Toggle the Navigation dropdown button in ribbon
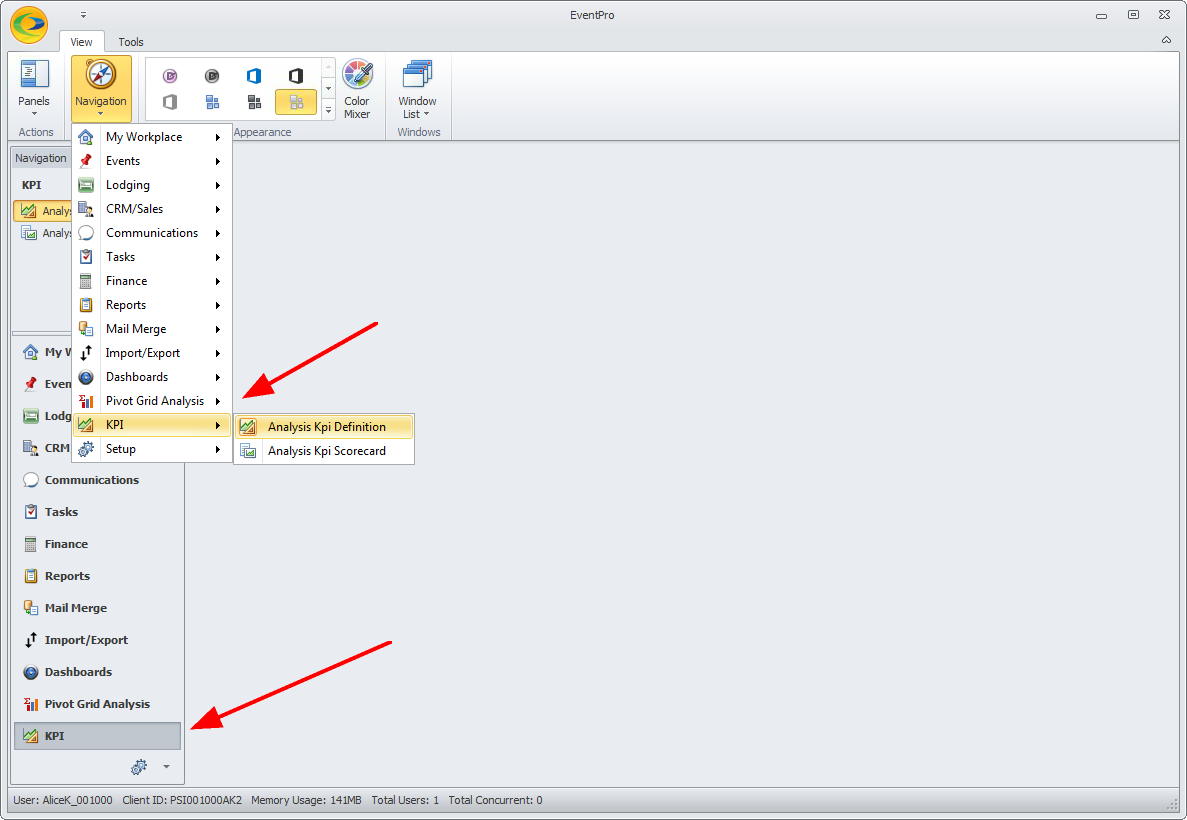1187x820 pixels. [101, 89]
